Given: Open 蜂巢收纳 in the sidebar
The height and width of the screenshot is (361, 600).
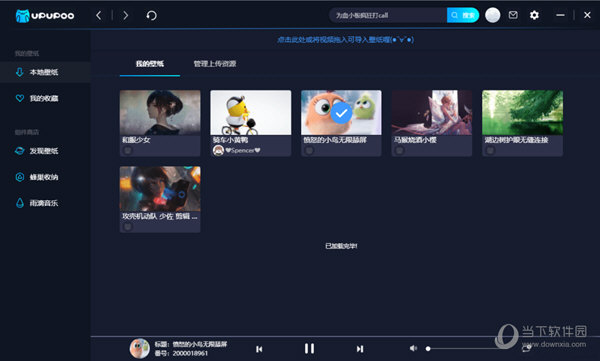Looking at the screenshot, I should pyautogui.click(x=45, y=177).
